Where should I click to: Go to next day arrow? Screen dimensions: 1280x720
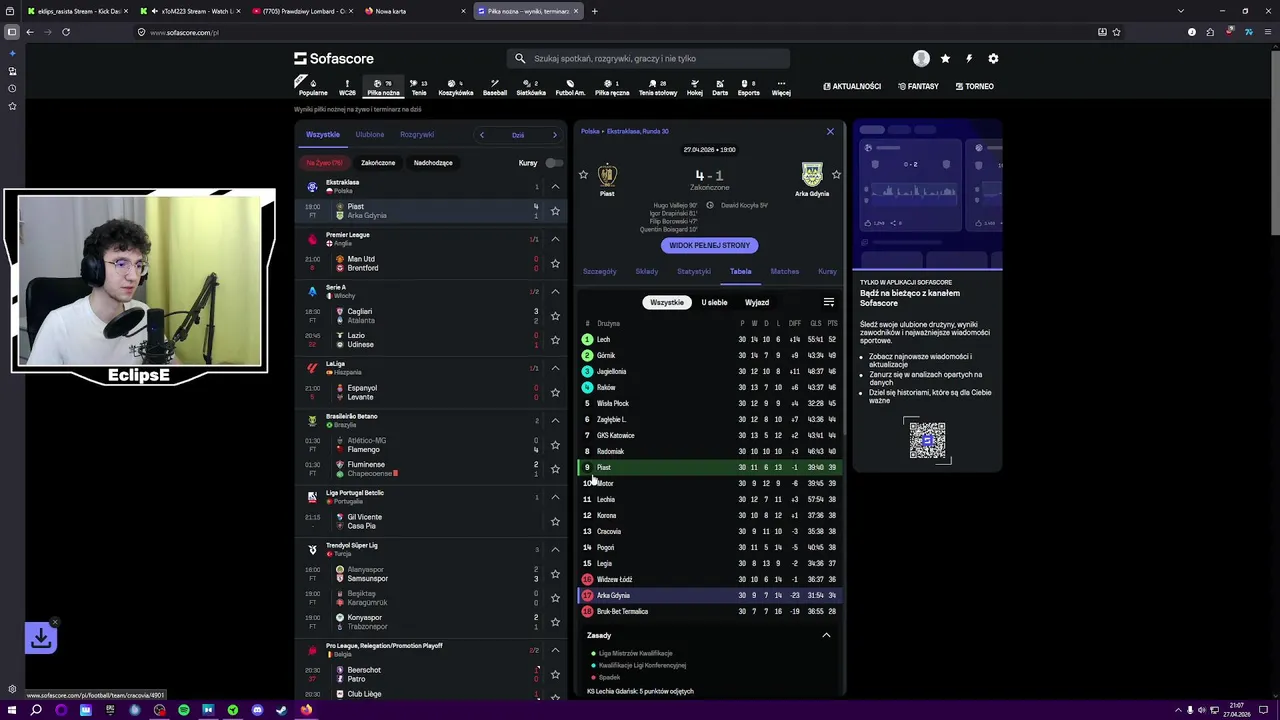point(555,135)
